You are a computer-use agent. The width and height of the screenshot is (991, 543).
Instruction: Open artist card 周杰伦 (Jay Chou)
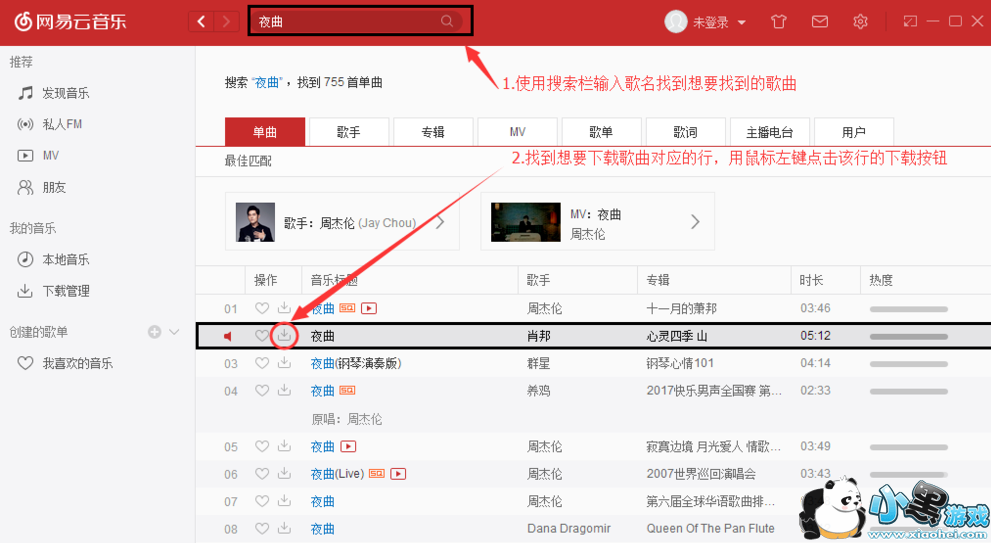click(342, 222)
